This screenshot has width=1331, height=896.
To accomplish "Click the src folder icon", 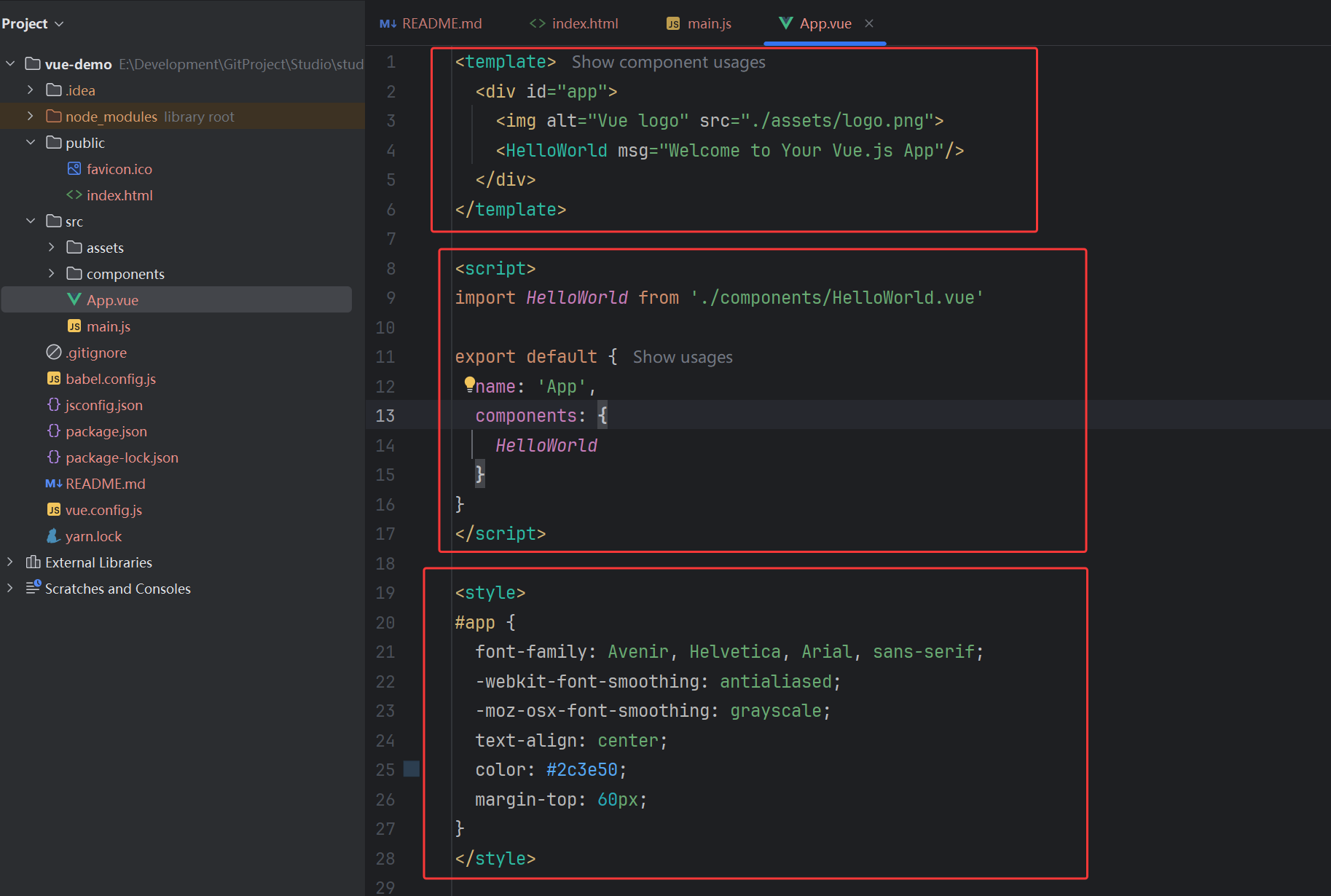I will pos(53,221).
